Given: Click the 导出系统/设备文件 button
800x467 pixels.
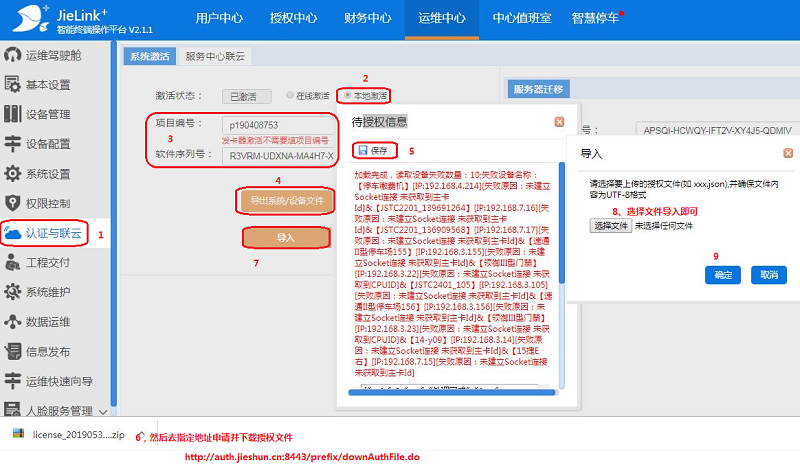Looking at the screenshot, I should tap(287, 200).
